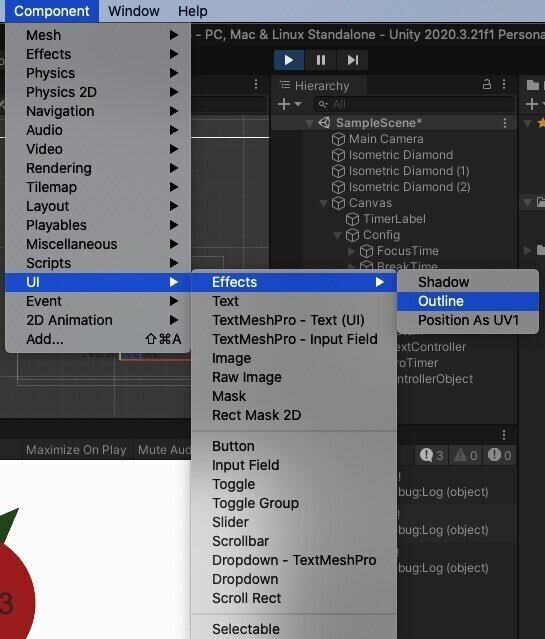Toggle console errors filter showing 0
Screen dimensions: 545x639
pyautogui.click(x=500, y=455)
